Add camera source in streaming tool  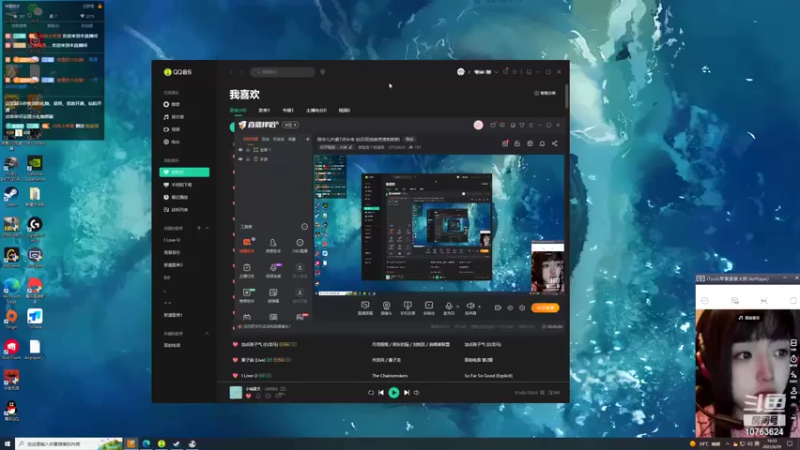pos(386,307)
